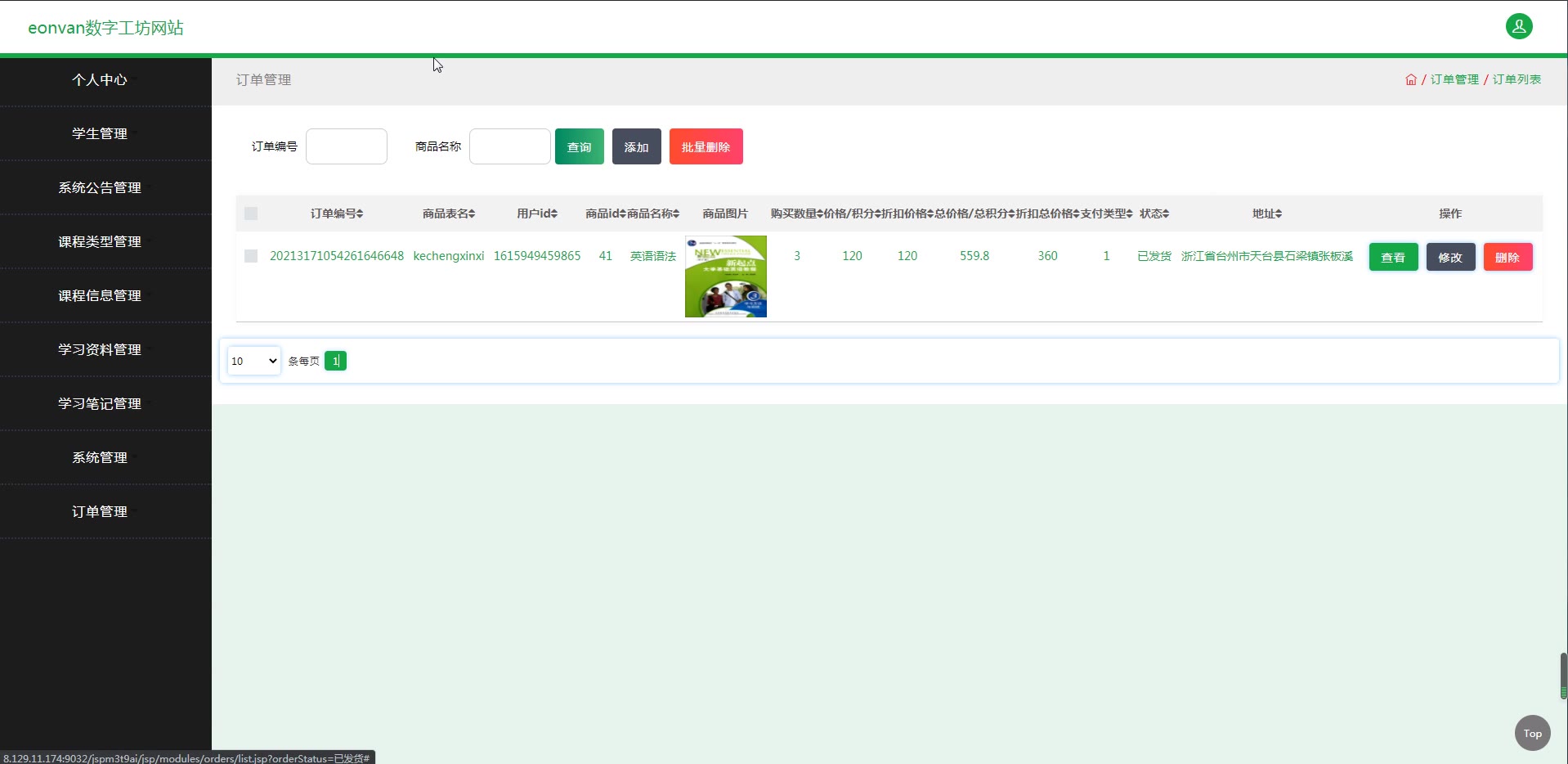Open 课程信息管理 sidebar menu
This screenshot has height=764, width=1568.
pos(100,295)
